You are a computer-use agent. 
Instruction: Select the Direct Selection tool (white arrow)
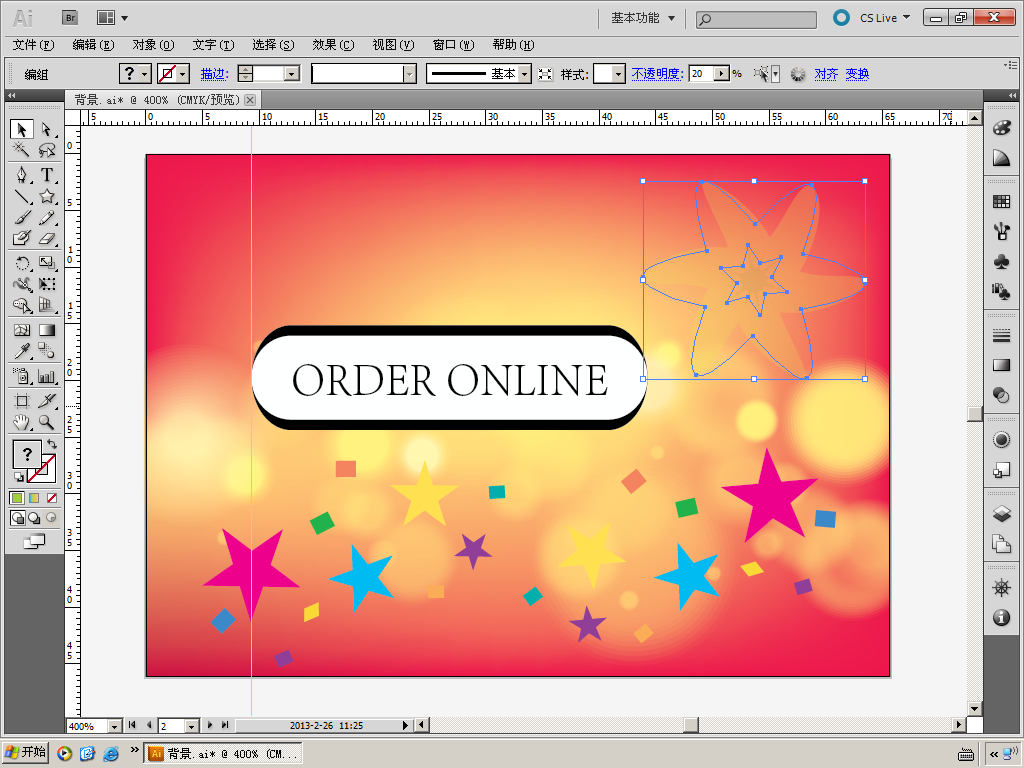[46, 129]
